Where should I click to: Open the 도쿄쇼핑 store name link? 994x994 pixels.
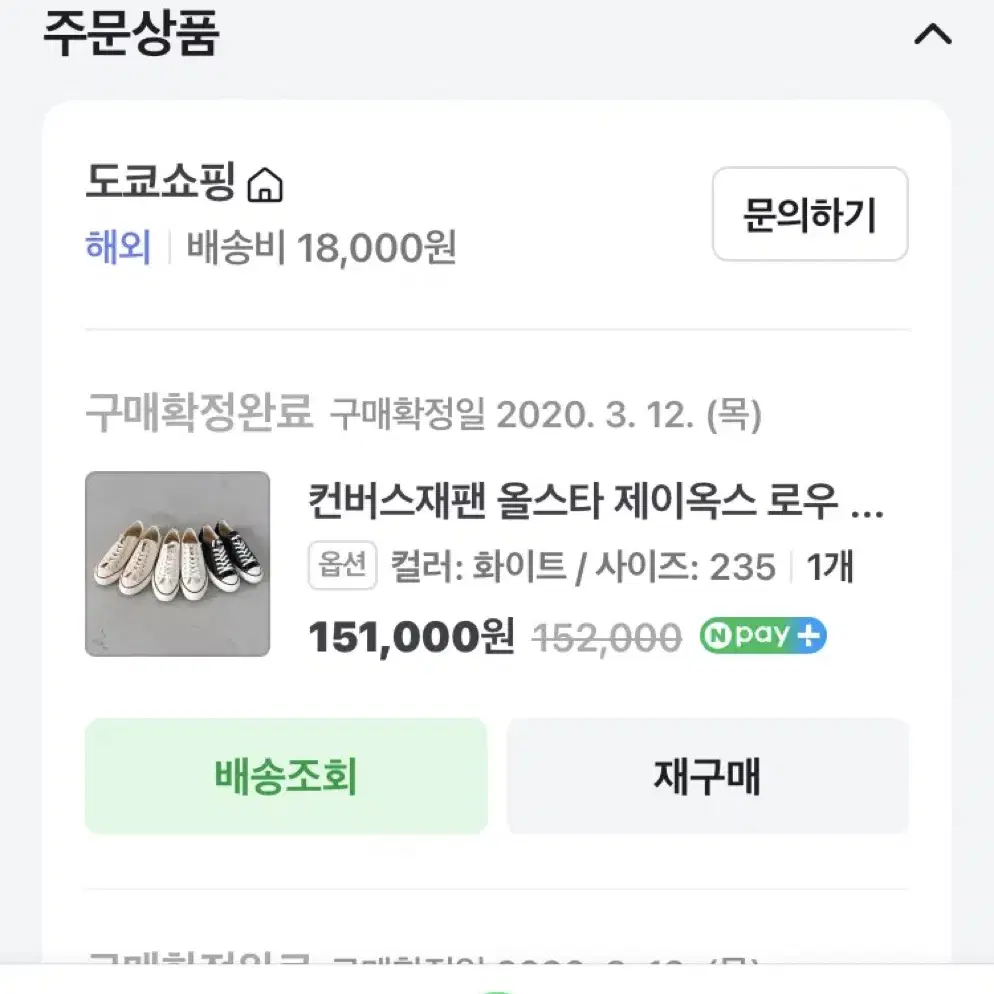(x=160, y=181)
